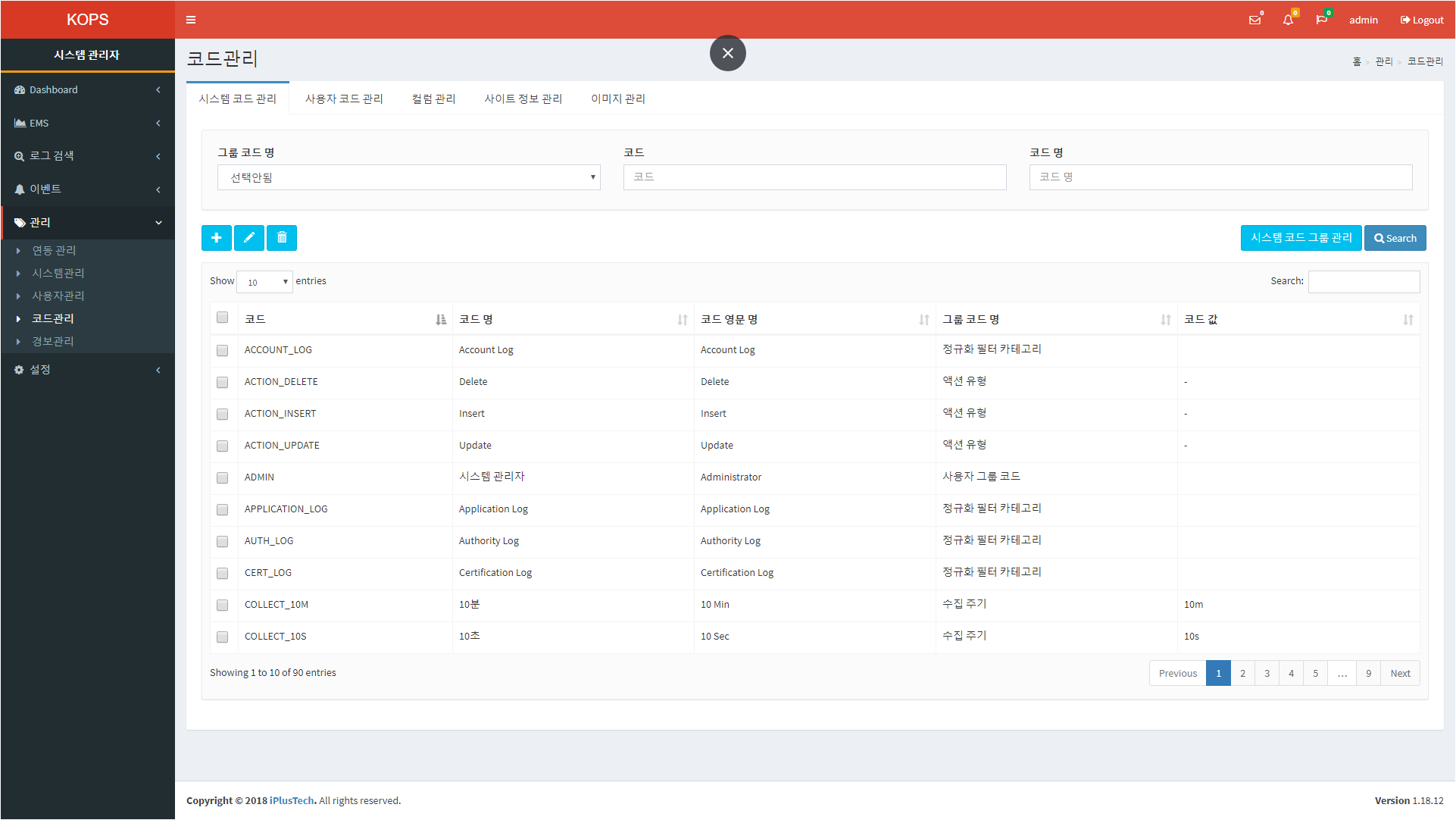1456x820 pixels.
Task: Check the COLLECT_10M row checkbox
Action: point(222,605)
